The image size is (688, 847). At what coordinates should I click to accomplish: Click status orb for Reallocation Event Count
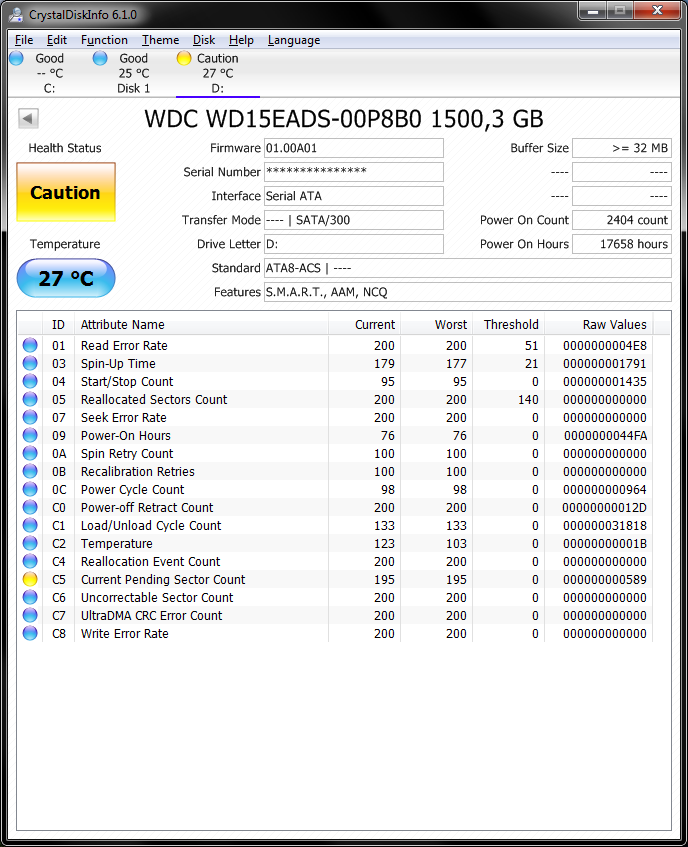(x=30, y=561)
